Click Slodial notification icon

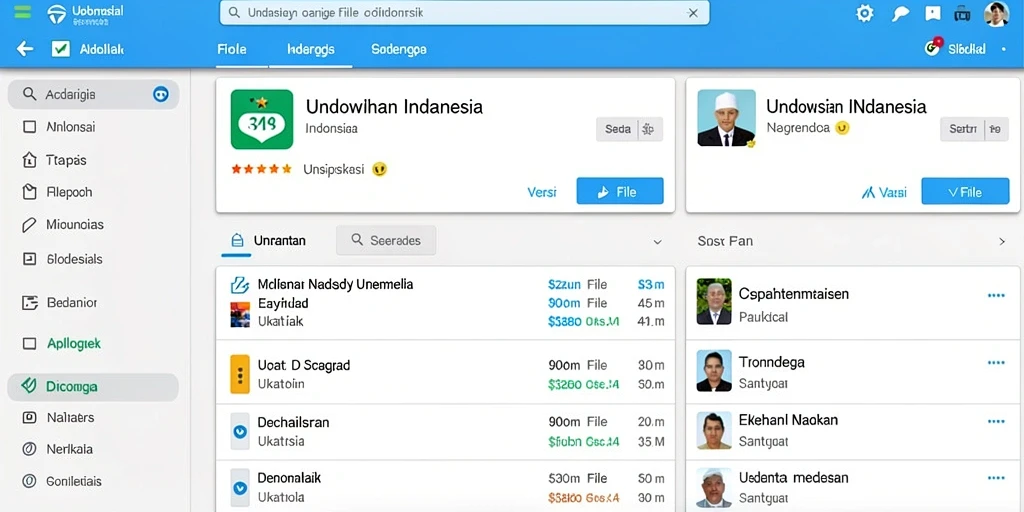click(934, 46)
